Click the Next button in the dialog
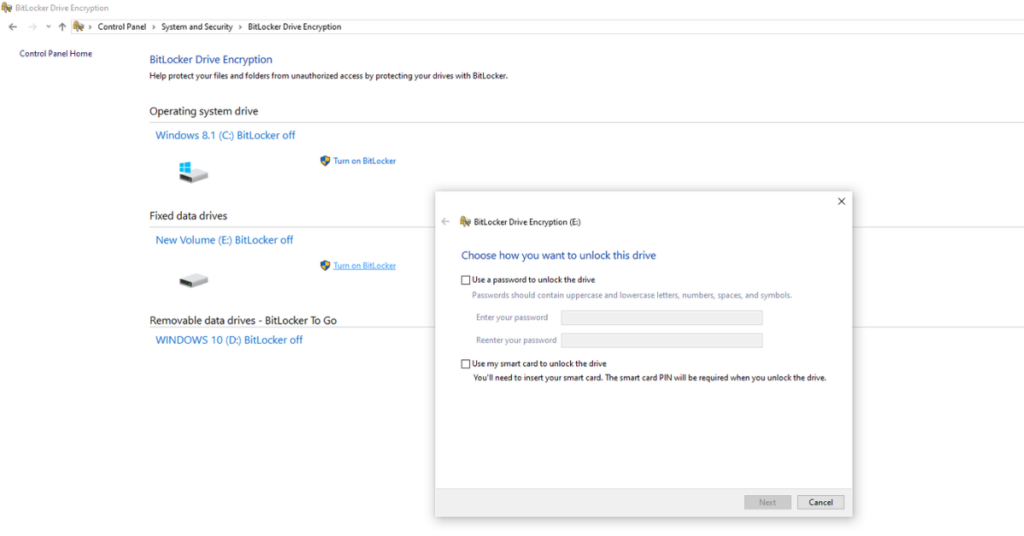 pyautogui.click(x=767, y=502)
